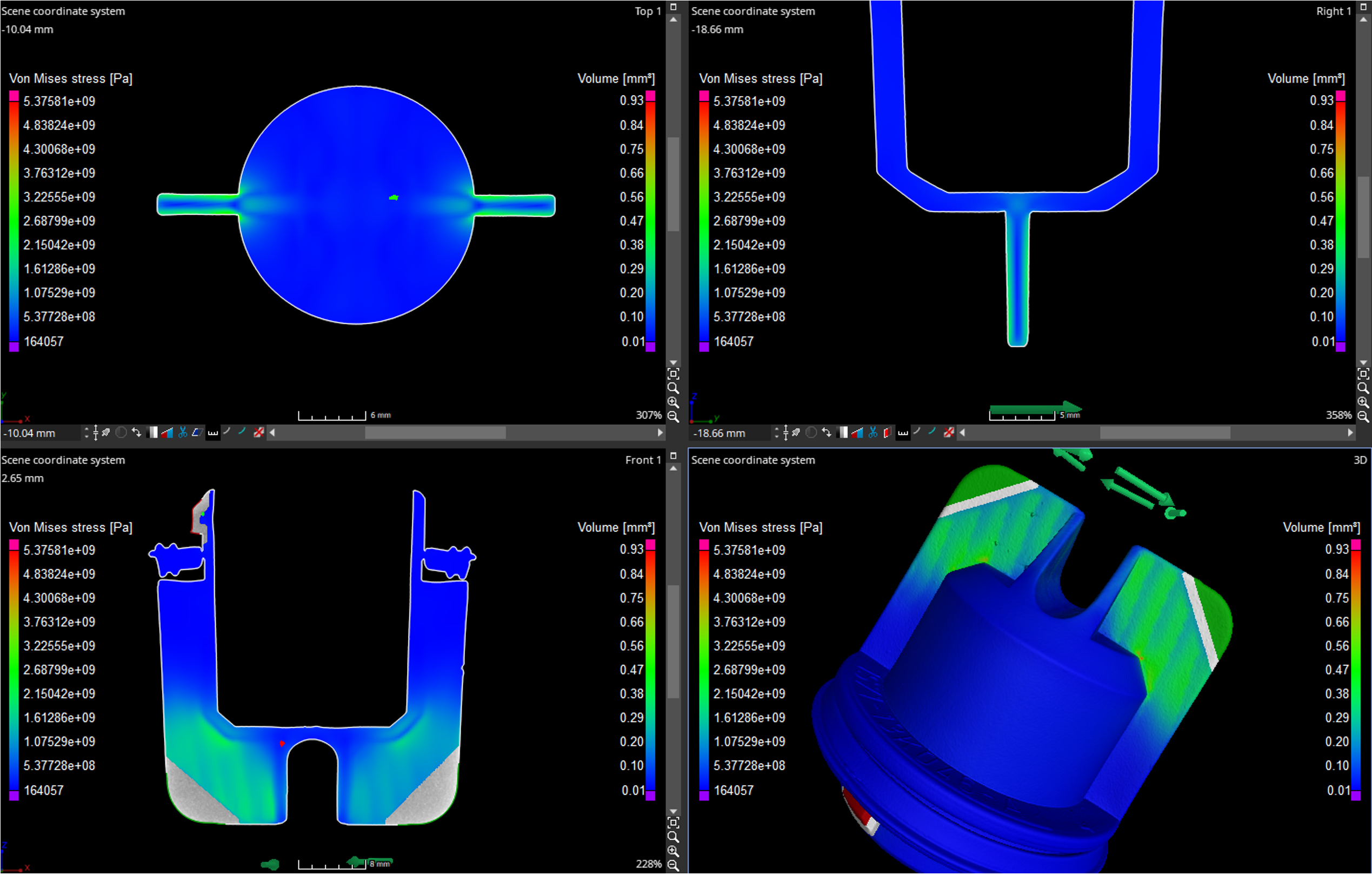Click Top view horizontal slice slider thumb
The image size is (1372, 875).
pyautogui.click(x=435, y=433)
